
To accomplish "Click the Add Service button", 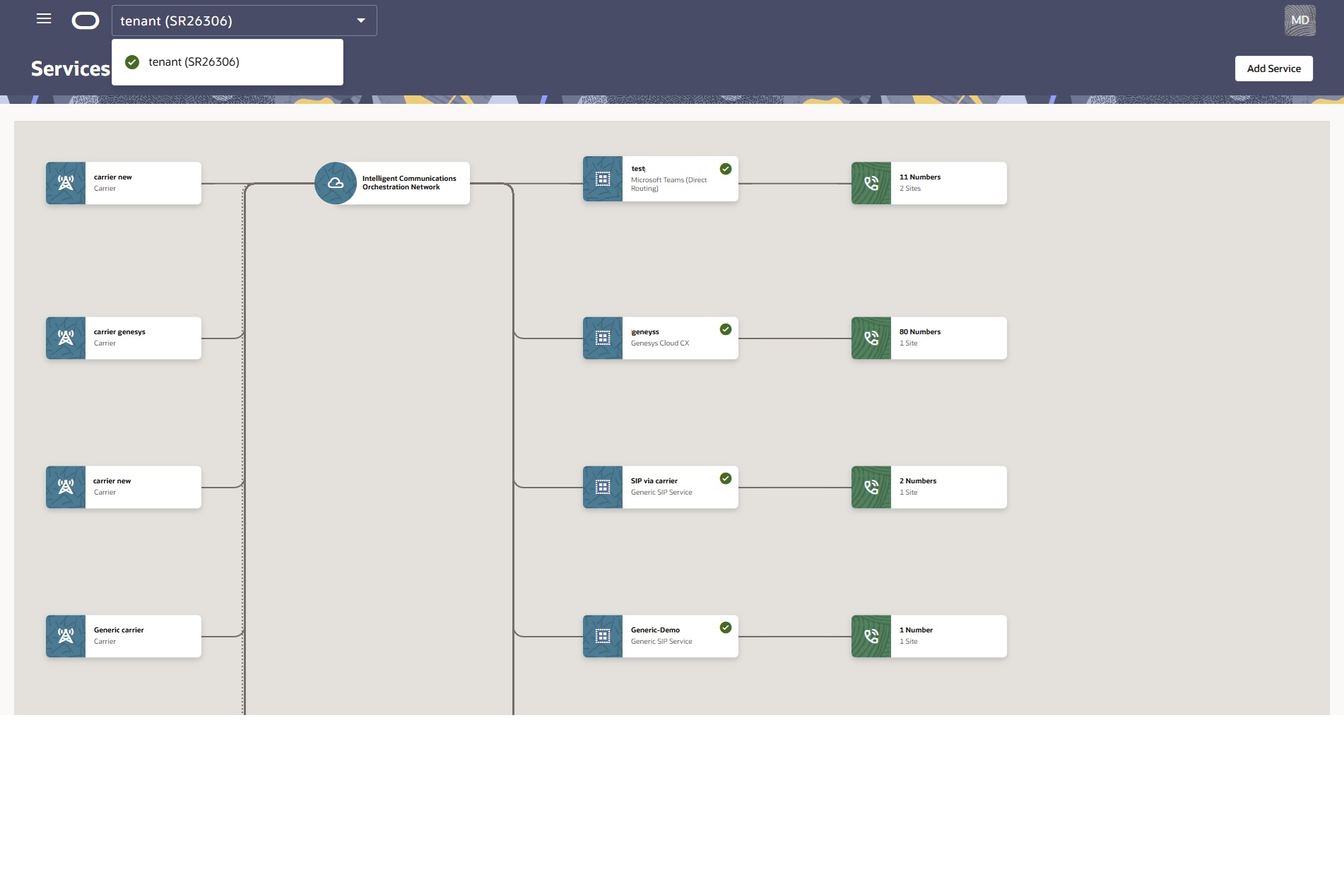I will coord(1273,68).
